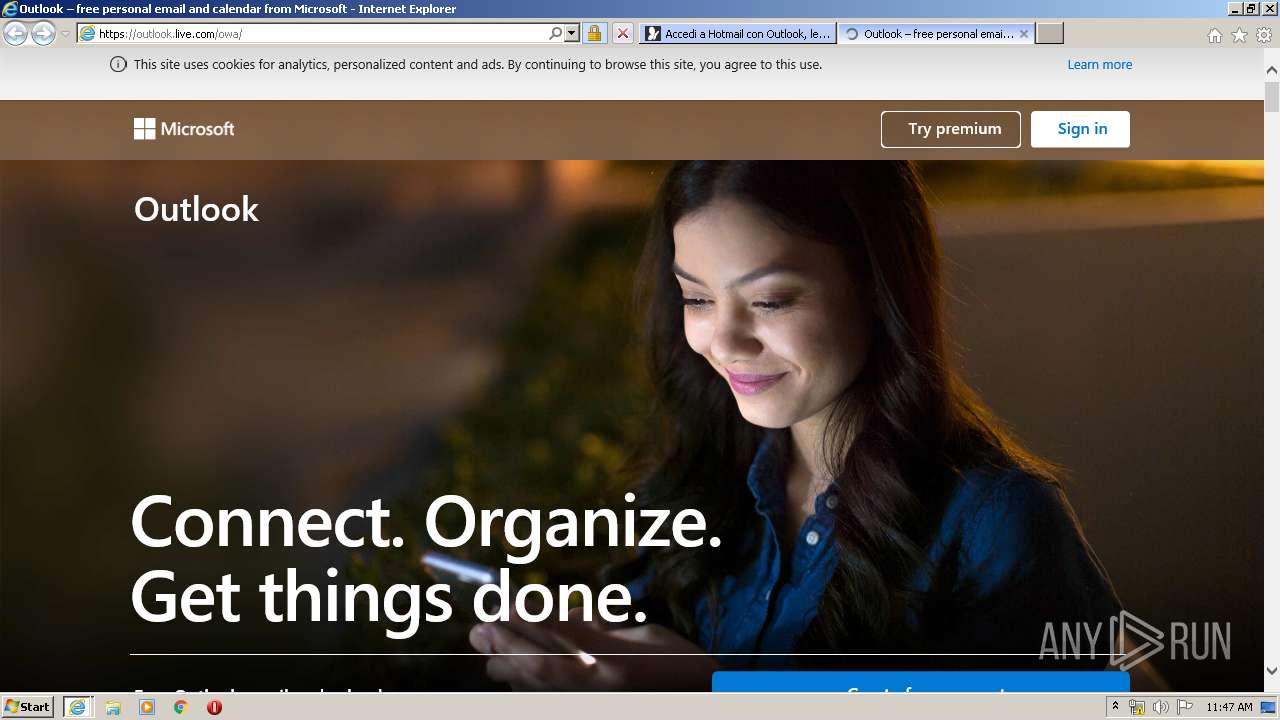Click the Stop loading X button

pyautogui.click(x=622, y=34)
